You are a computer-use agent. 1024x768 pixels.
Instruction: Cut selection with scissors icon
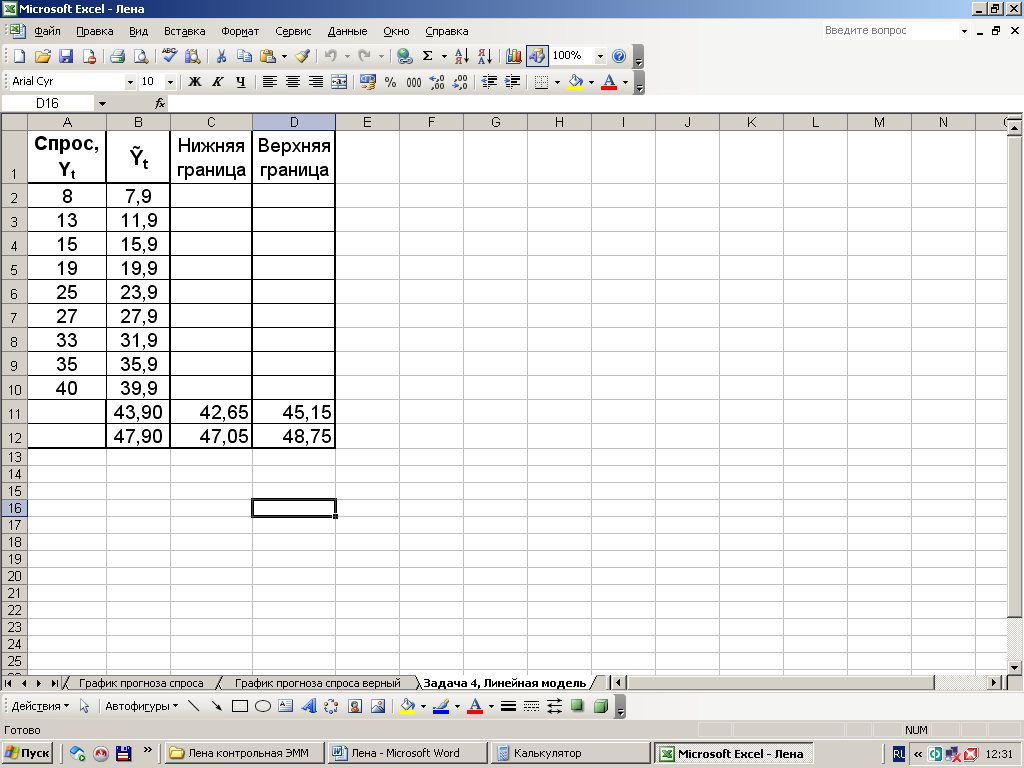pyautogui.click(x=221, y=56)
